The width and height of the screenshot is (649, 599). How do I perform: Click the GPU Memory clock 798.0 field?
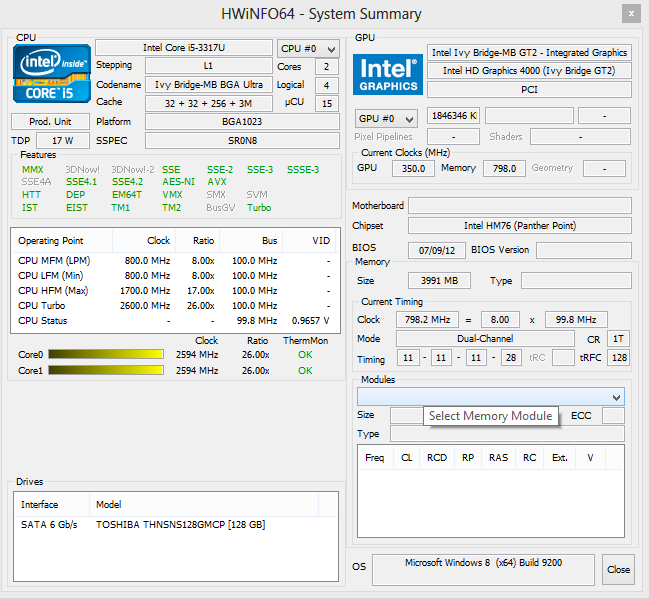point(504,168)
